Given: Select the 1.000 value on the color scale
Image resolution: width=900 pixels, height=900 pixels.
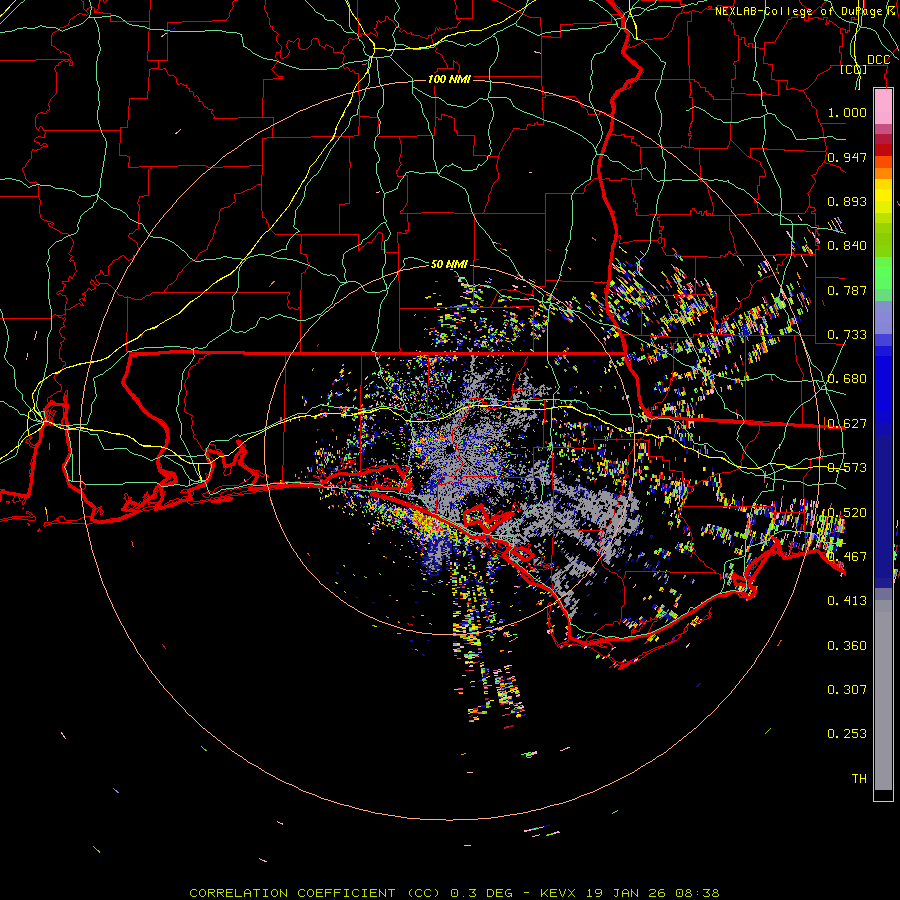Looking at the screenshot, I should (x=847, y=112).
